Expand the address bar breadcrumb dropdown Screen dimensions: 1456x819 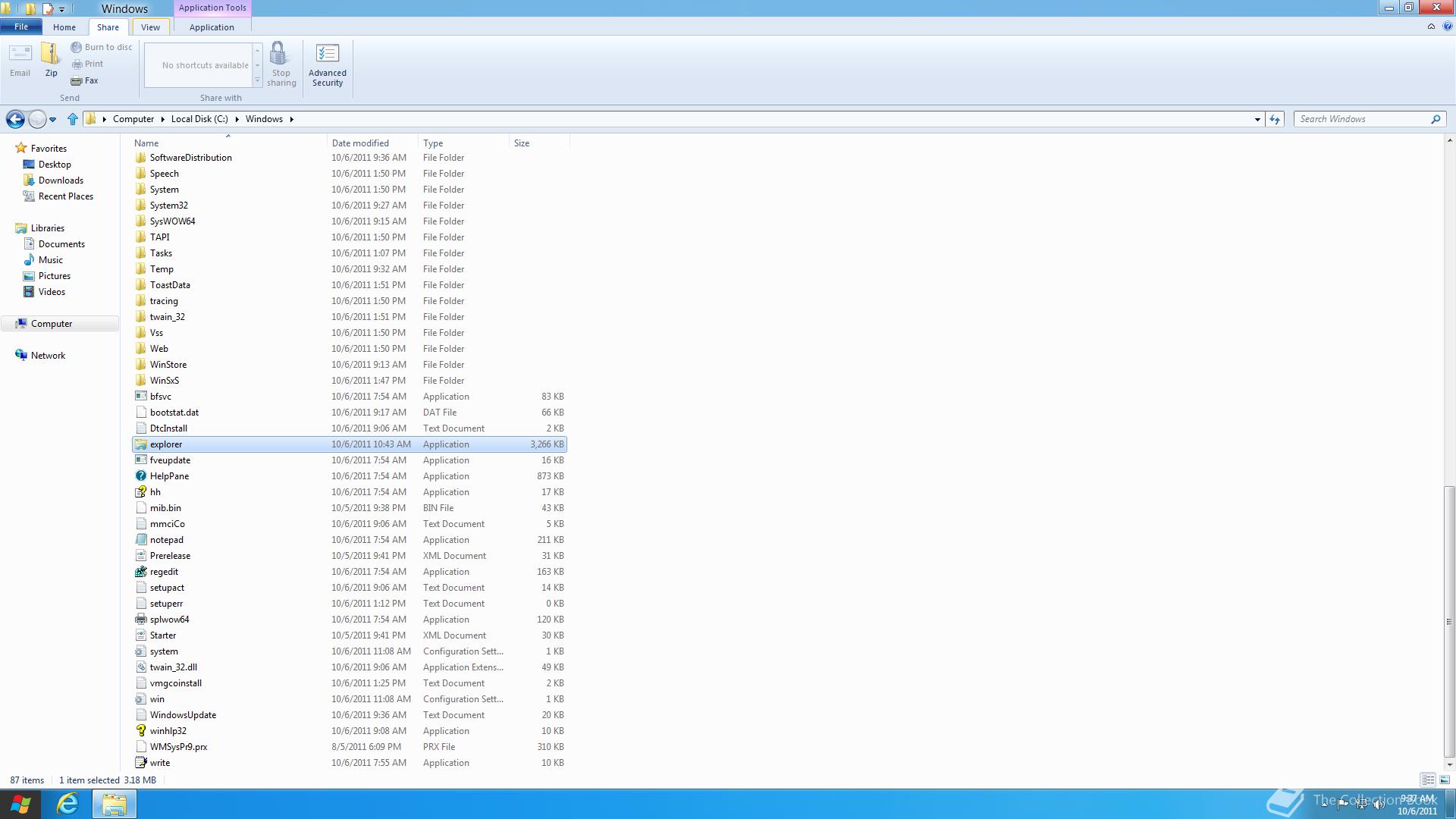(1256, 119)
